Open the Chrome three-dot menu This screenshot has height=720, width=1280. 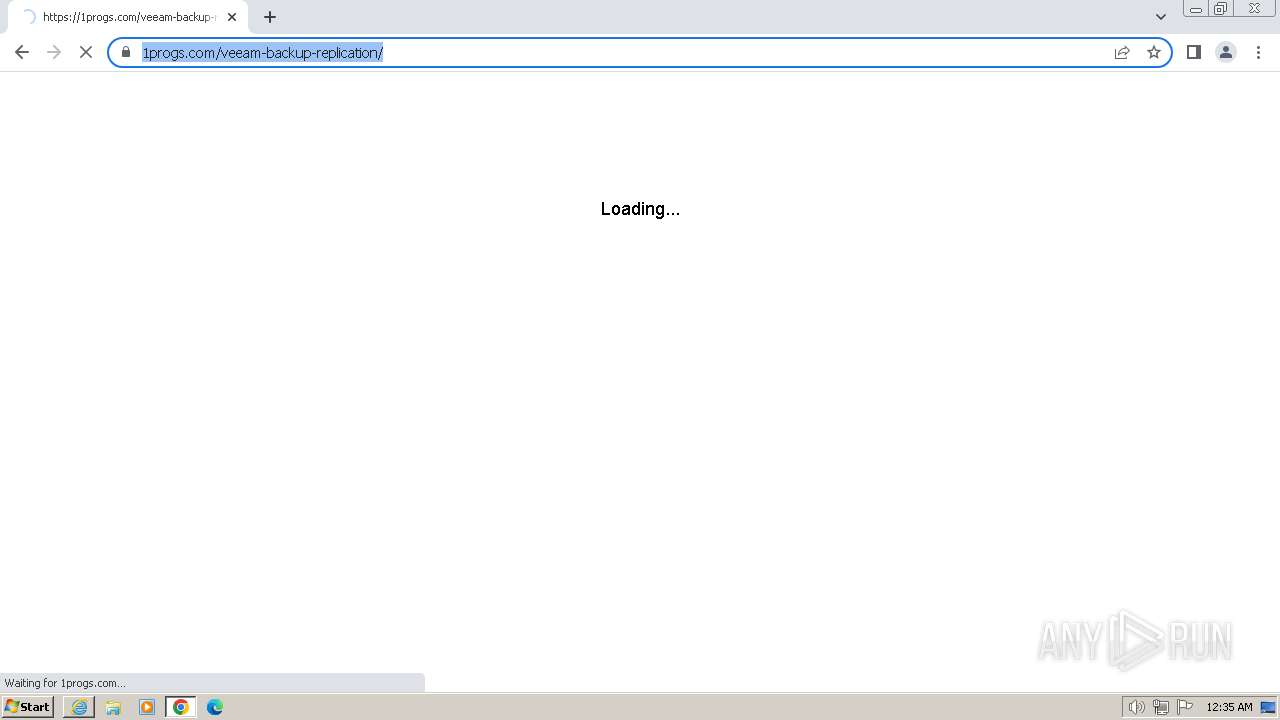(1258, 52)
